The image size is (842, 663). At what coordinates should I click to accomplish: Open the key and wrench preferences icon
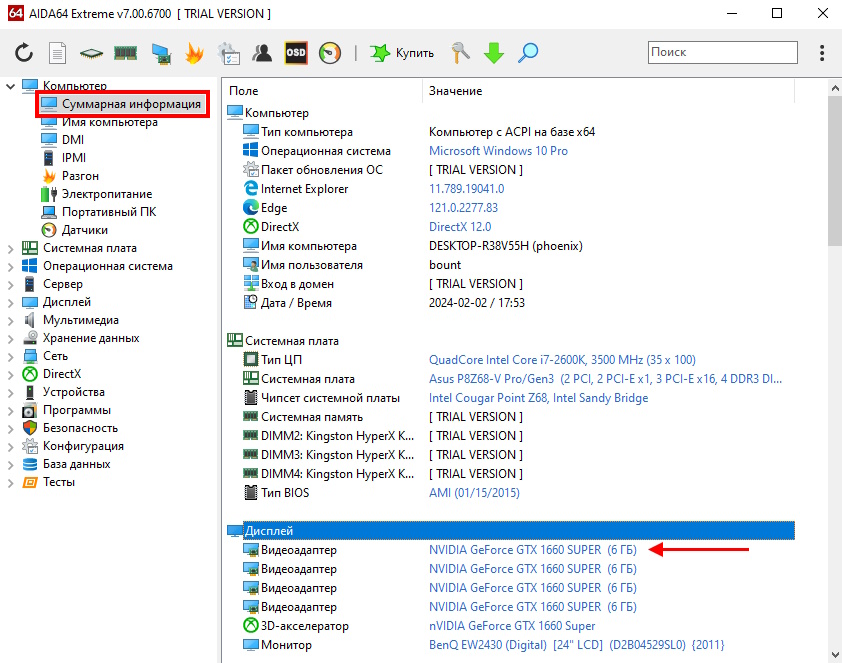460,53
